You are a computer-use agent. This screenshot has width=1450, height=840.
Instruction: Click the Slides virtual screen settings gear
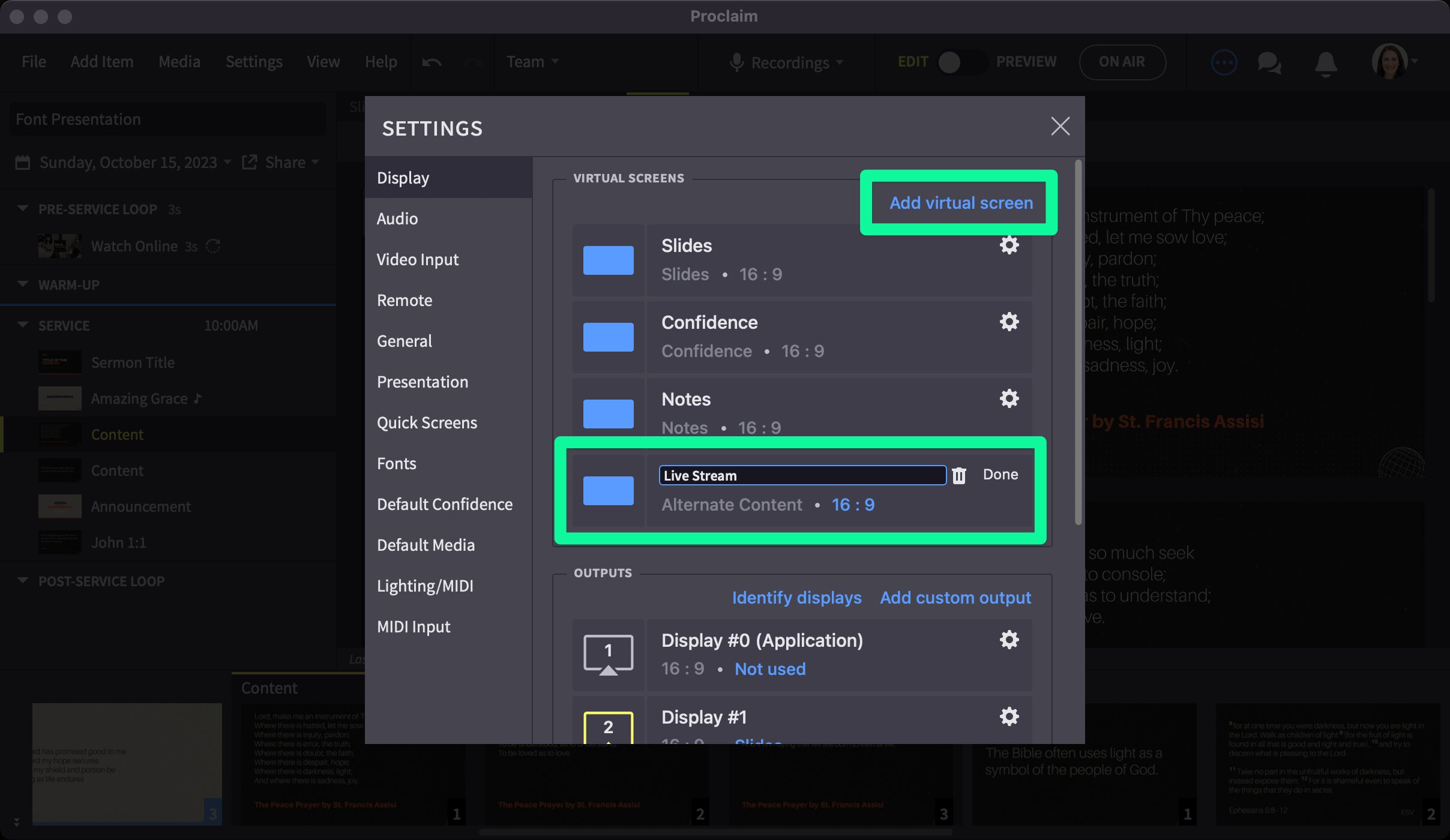click(x=1009, y=245)
